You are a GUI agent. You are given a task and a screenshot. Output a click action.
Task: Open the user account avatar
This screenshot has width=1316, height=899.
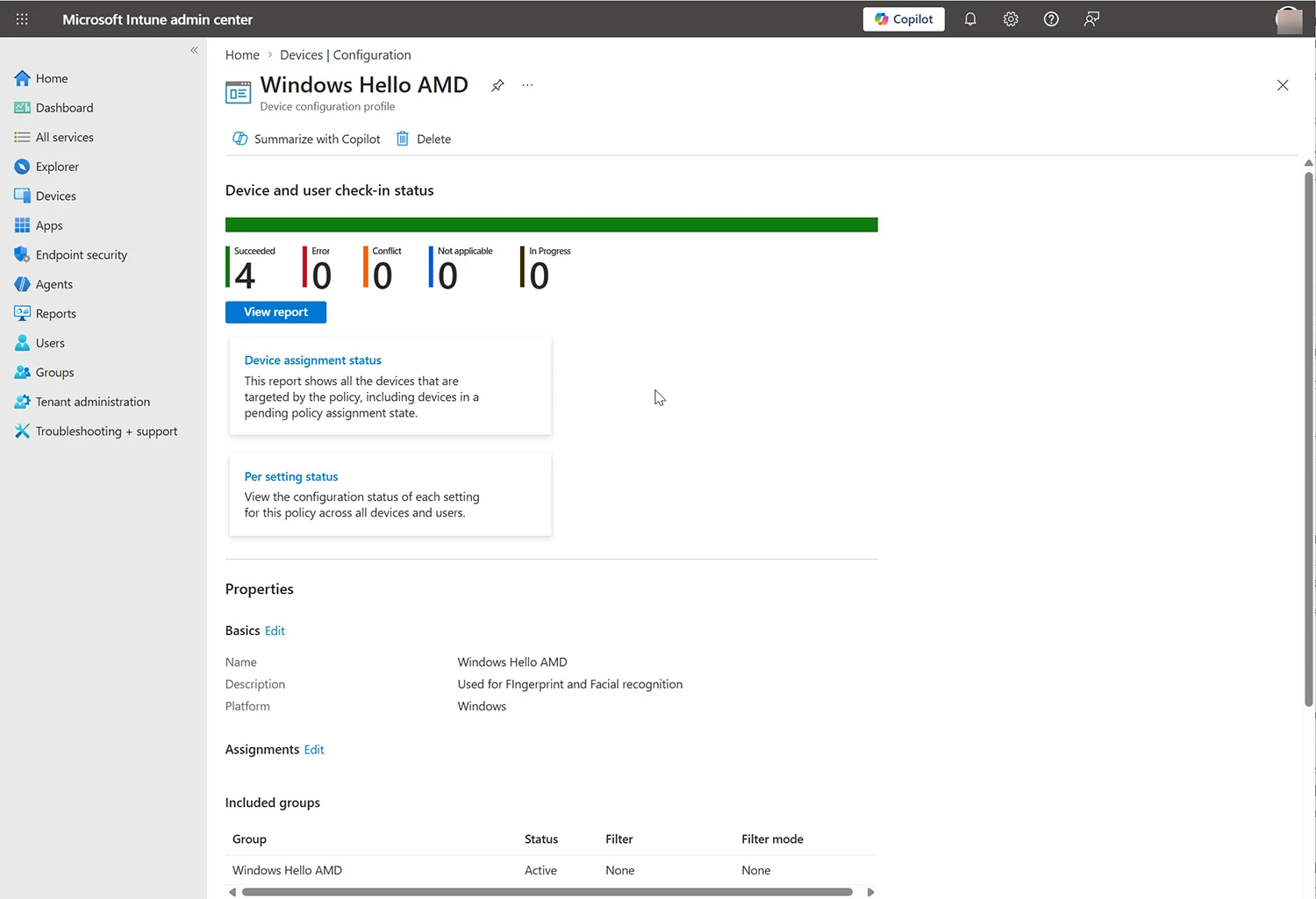coord(1288,19)
